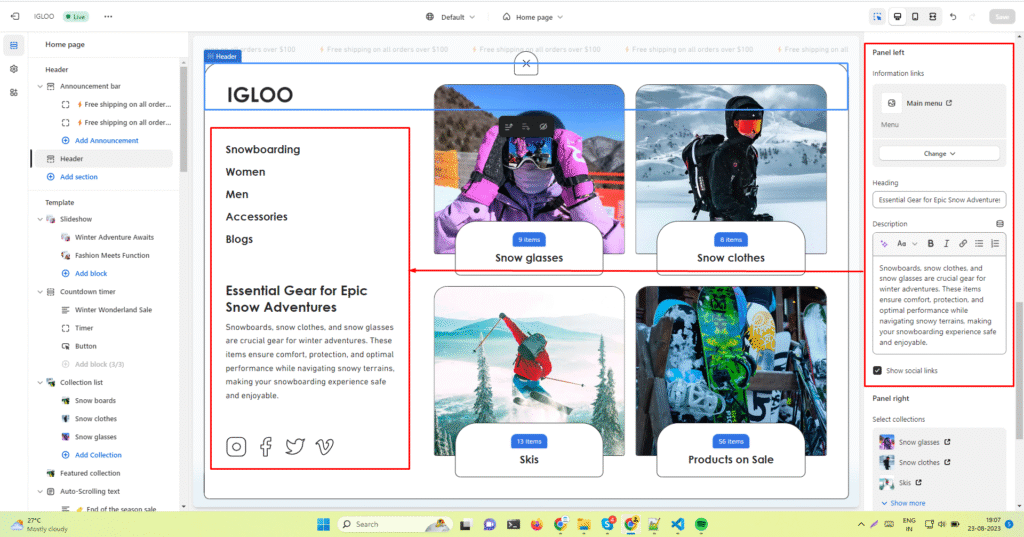The image size is (1024, 537).
Task: Toggle the inspector selection tool icon
Action: point(877,17)
